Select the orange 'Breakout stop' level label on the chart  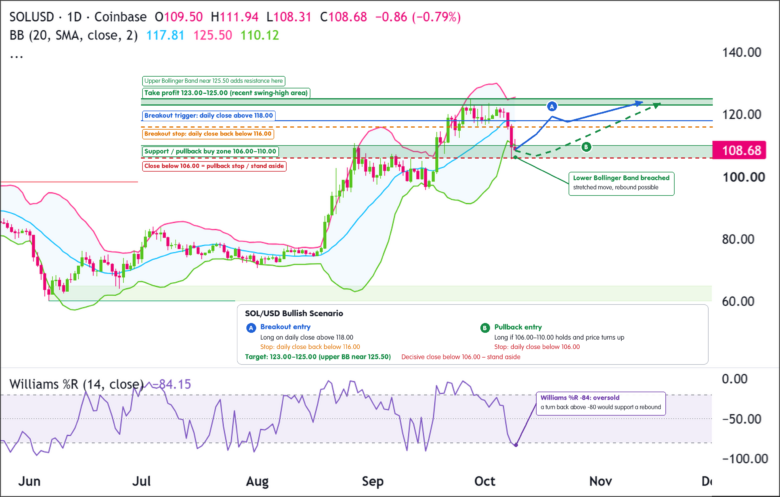[x=208, y=134]
